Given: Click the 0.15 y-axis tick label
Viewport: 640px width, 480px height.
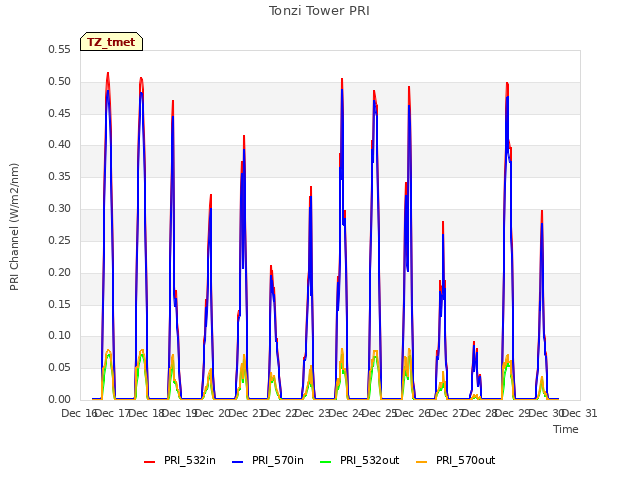Looking at the screenshot, I should point(59,304).
